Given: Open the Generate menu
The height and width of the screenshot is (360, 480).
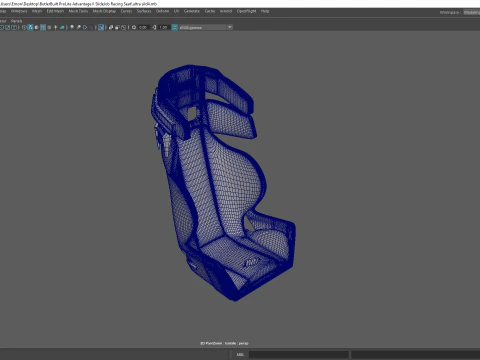Looking at the screenshot, I should coord(192,11).
